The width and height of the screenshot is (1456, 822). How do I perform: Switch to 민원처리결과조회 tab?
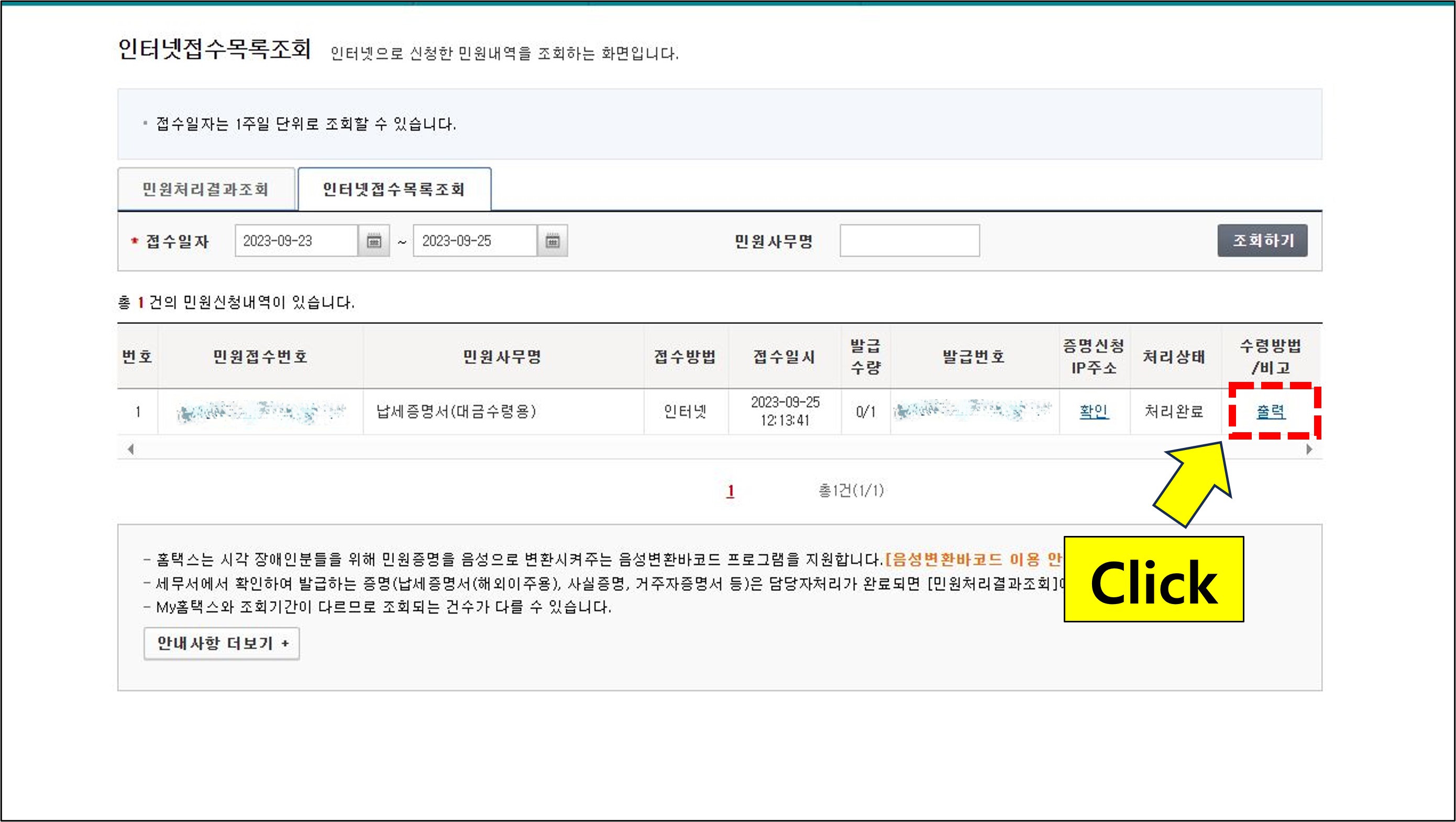click(x=206, y=189)
